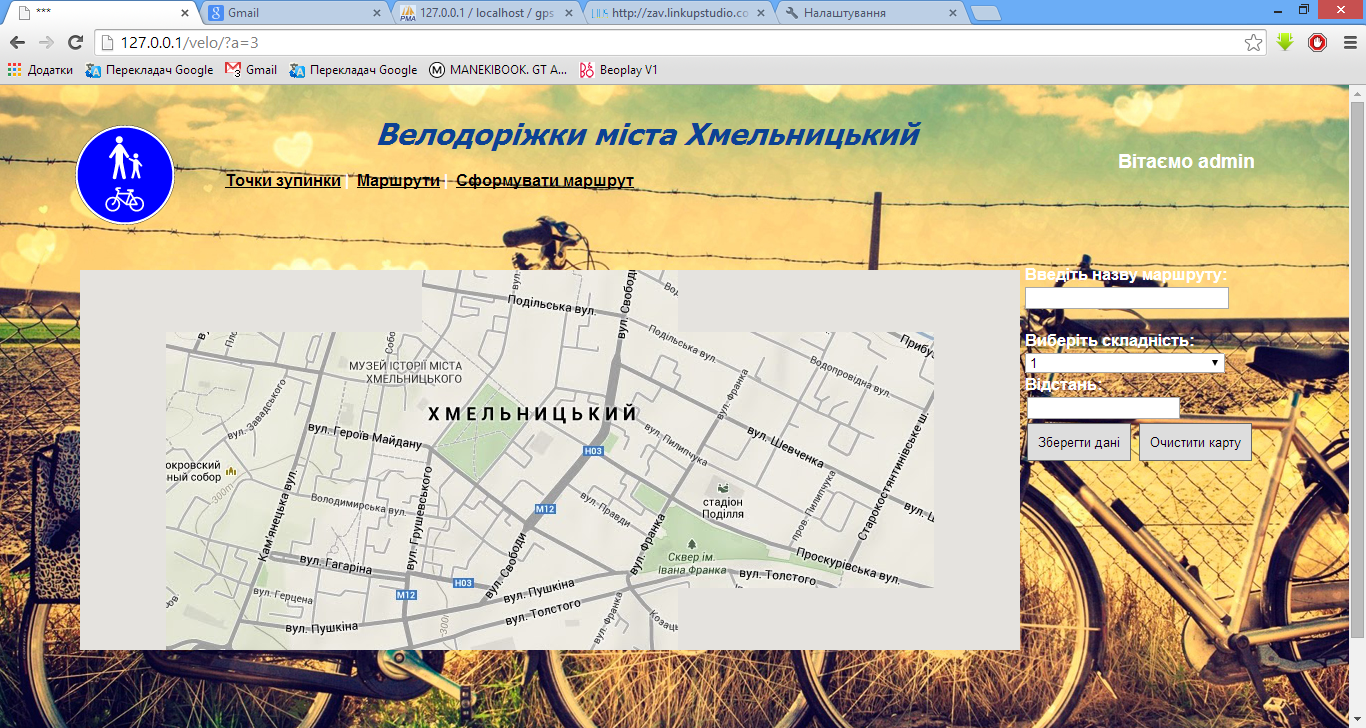
Task: Click the M12 badge above вул. Пушкіна
Action: [x=405, y=595]
